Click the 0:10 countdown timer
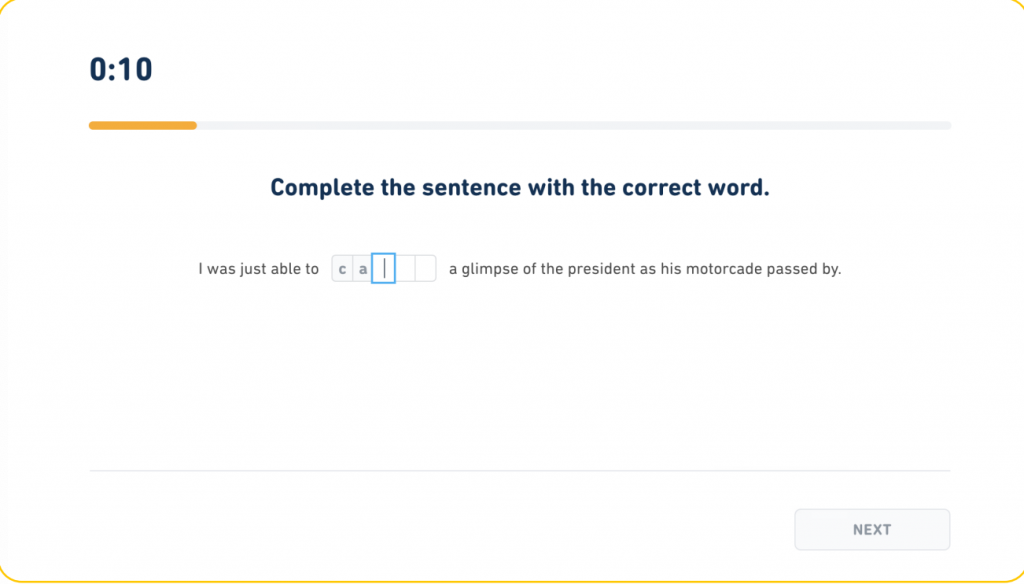Screen dimensions: 1024x584 click(x=121, y=69)
